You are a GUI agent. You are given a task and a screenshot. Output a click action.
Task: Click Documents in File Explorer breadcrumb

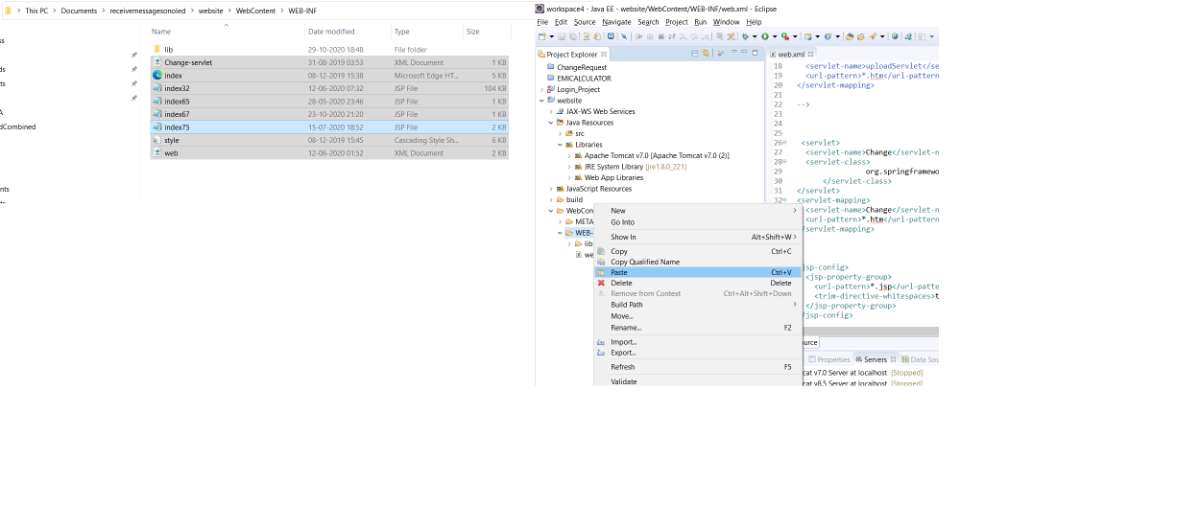79,10
